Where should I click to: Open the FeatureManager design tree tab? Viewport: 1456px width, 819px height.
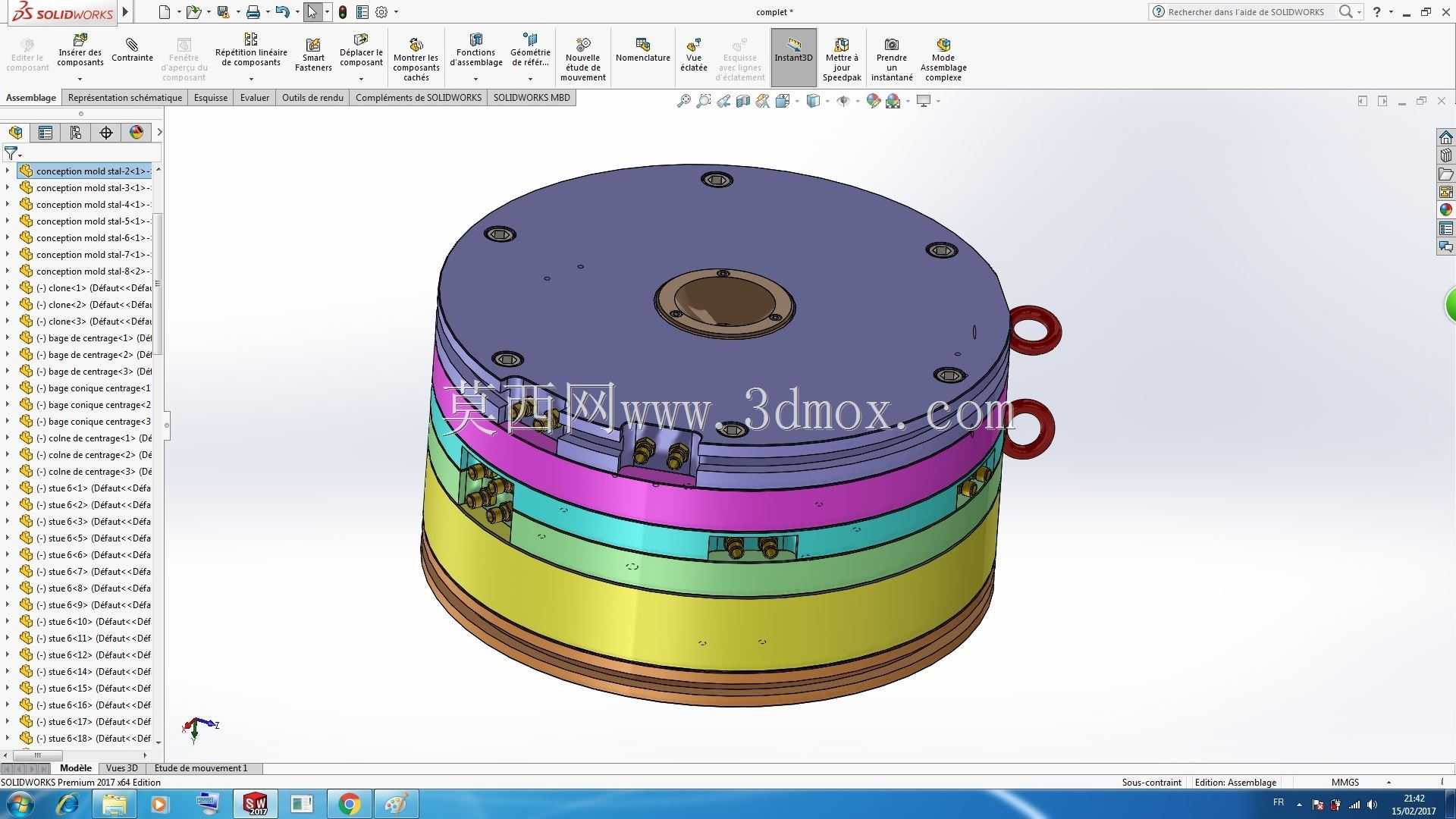click(15, 133)
